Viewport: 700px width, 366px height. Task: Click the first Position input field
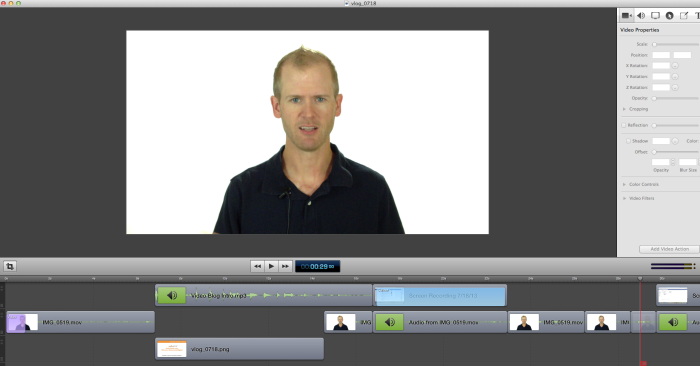click(661, 55)
